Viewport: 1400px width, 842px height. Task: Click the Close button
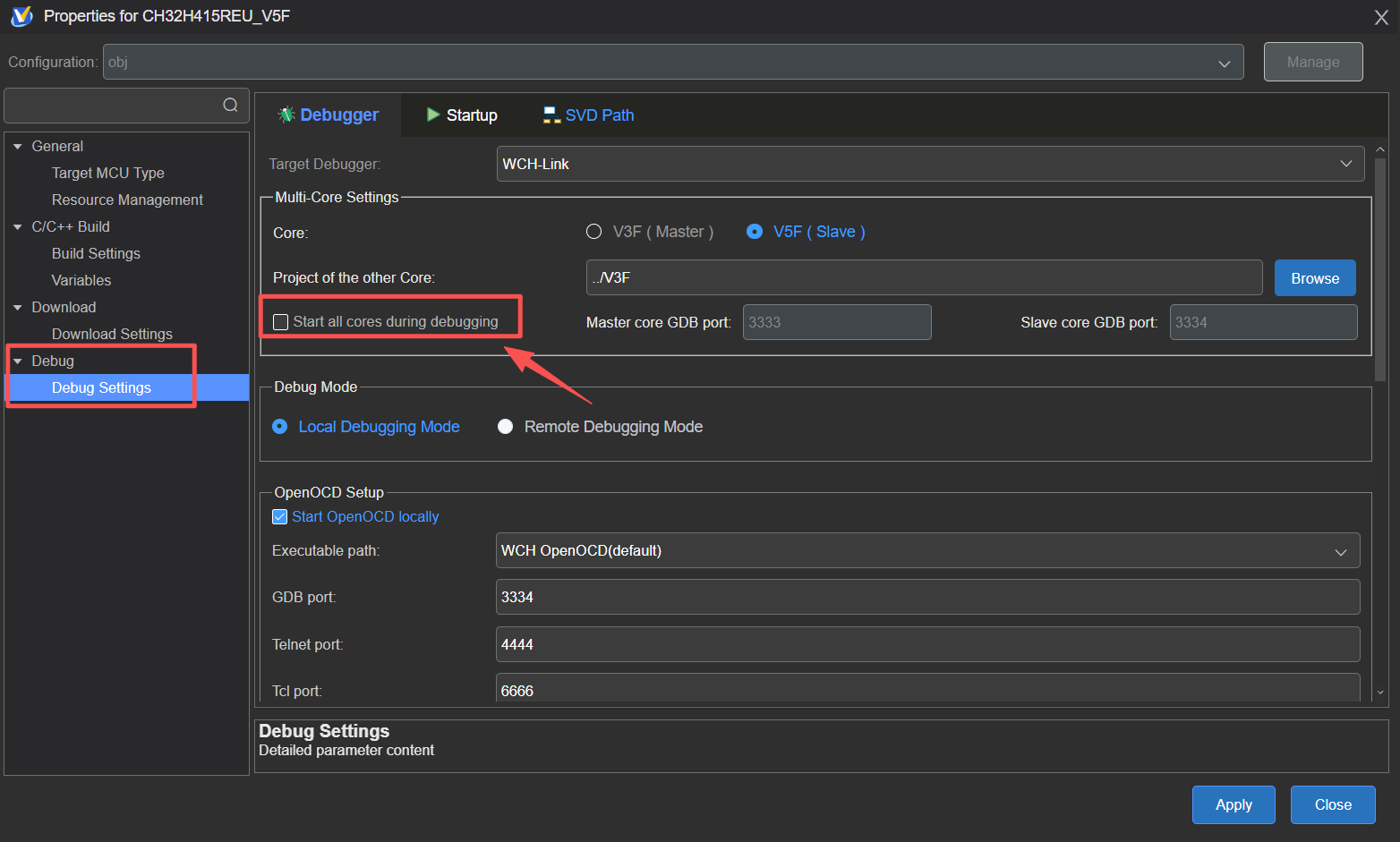pos(1333,804)
